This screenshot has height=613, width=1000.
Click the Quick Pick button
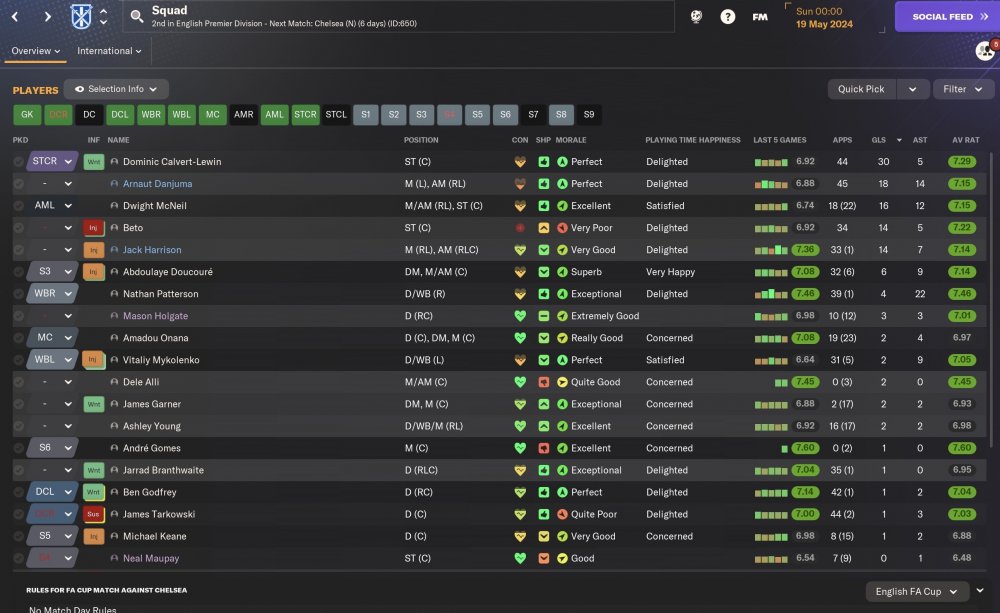tap(861, 89)
